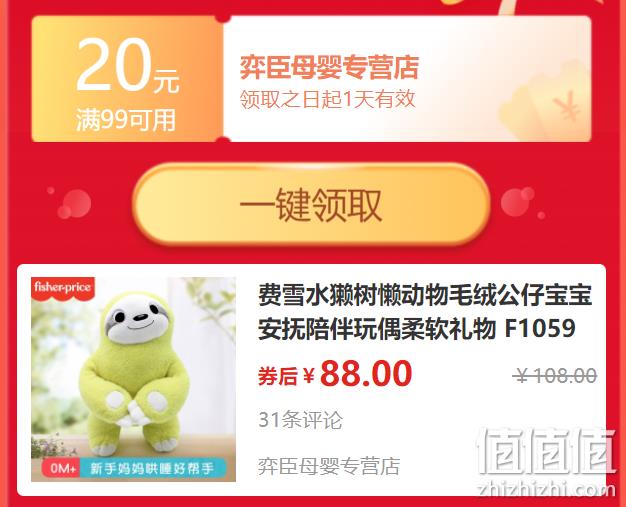Tap the 0M+ age badge on the image
Viewport: 626px width, 507px height.
point(61,468)
